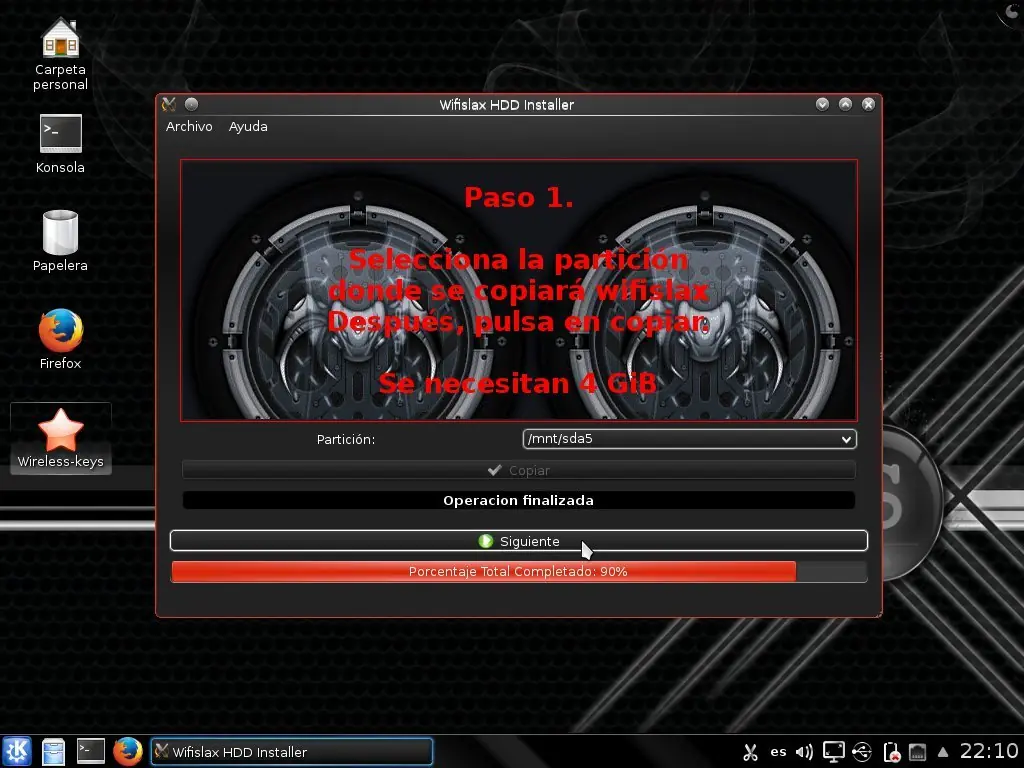
Task: Open the battery status tray icon
Action: point(891,752)
